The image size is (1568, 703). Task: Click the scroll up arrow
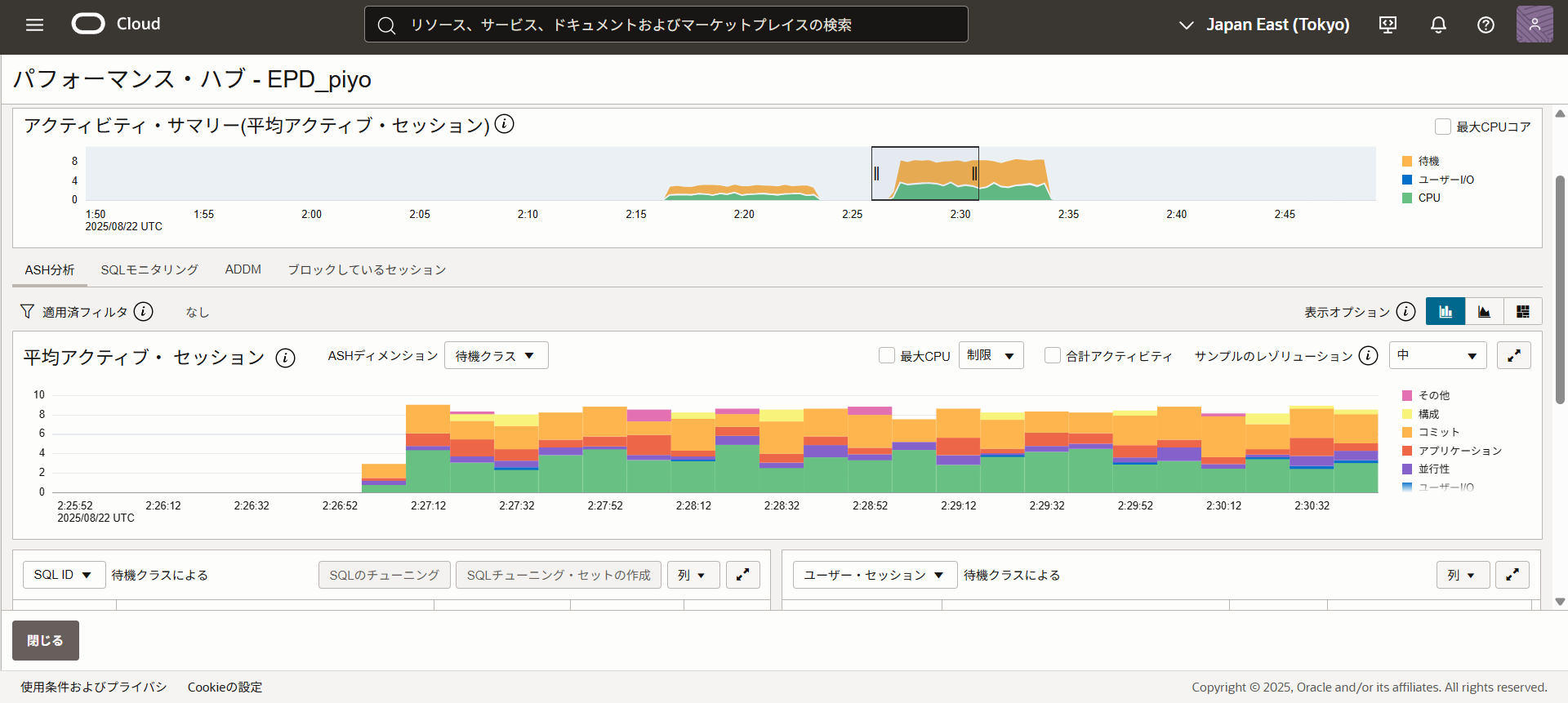1560,113
